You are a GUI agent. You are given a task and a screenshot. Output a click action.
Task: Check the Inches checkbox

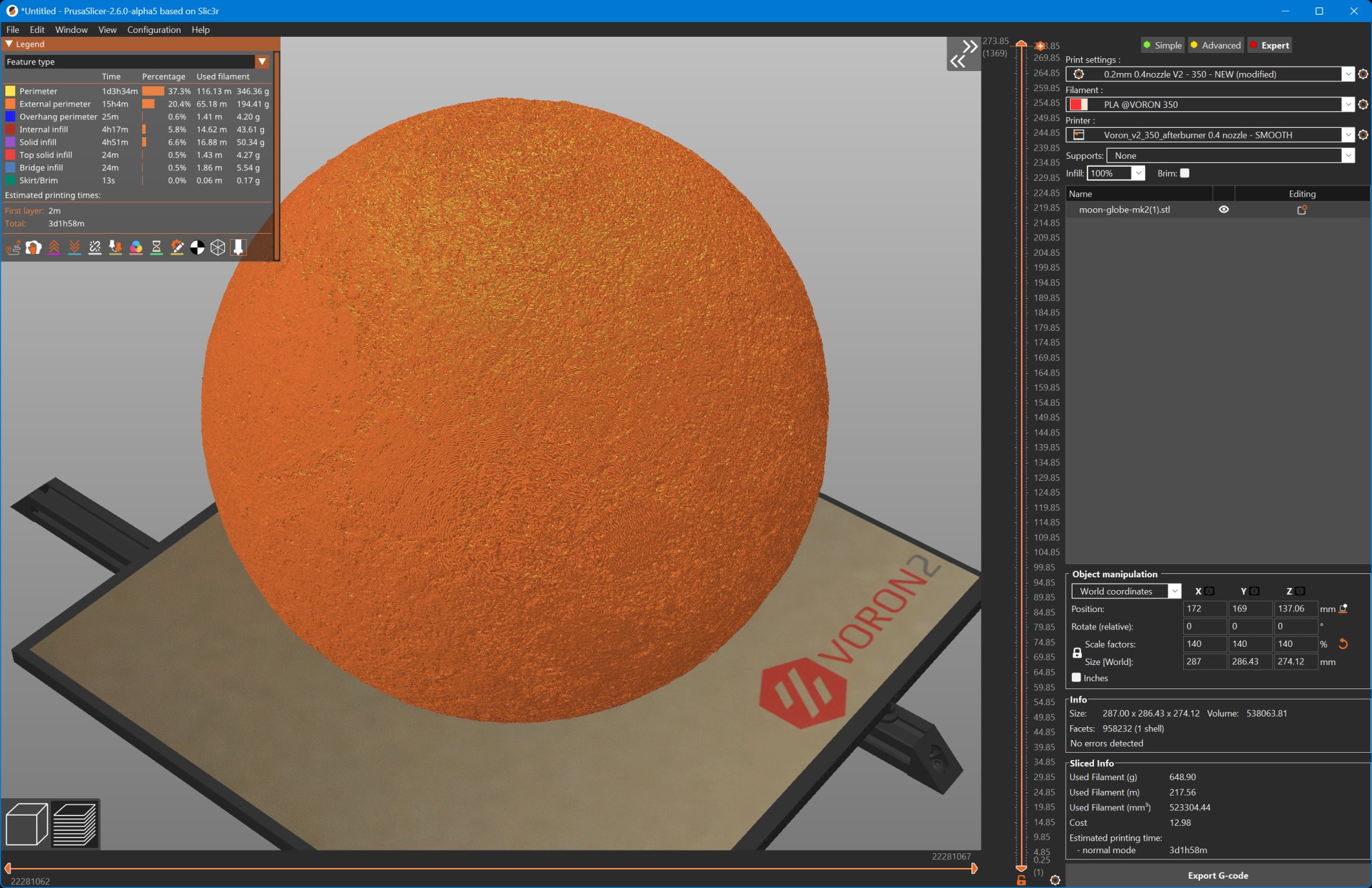tap(1077, 678)
